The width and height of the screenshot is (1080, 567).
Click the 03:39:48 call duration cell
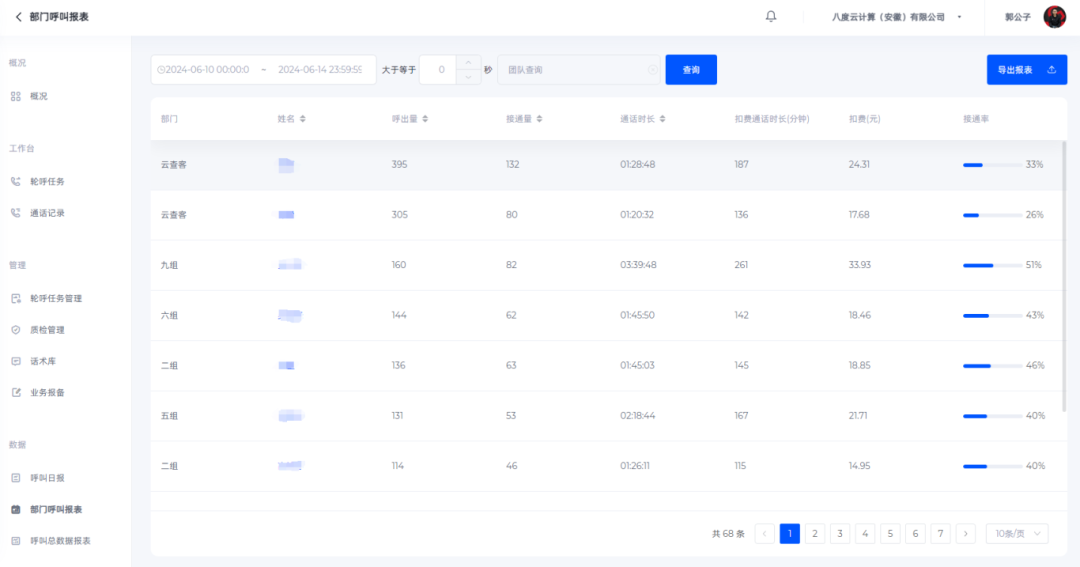[638, 265]
